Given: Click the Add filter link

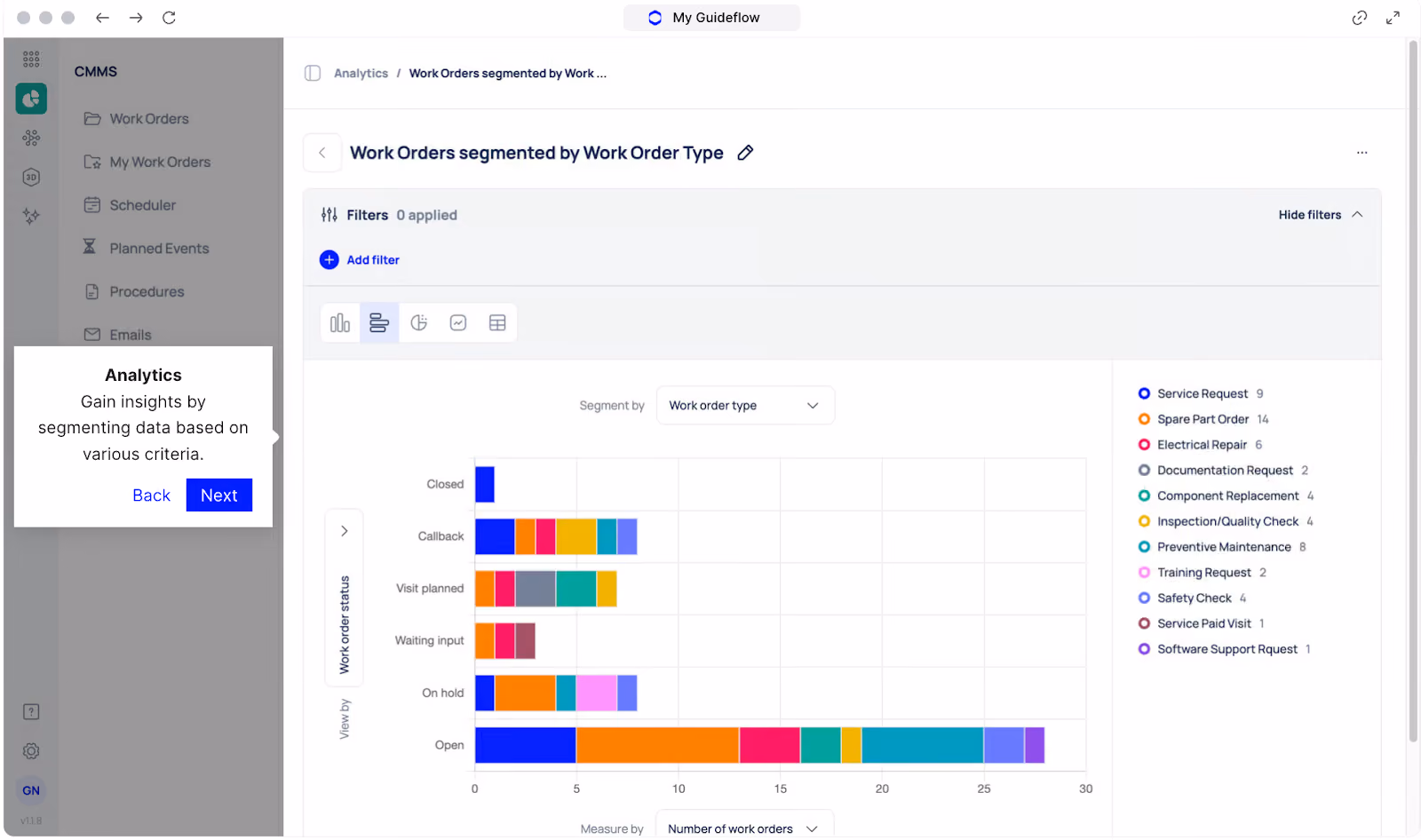Looking at the screenshot, I should pos(373,260).
